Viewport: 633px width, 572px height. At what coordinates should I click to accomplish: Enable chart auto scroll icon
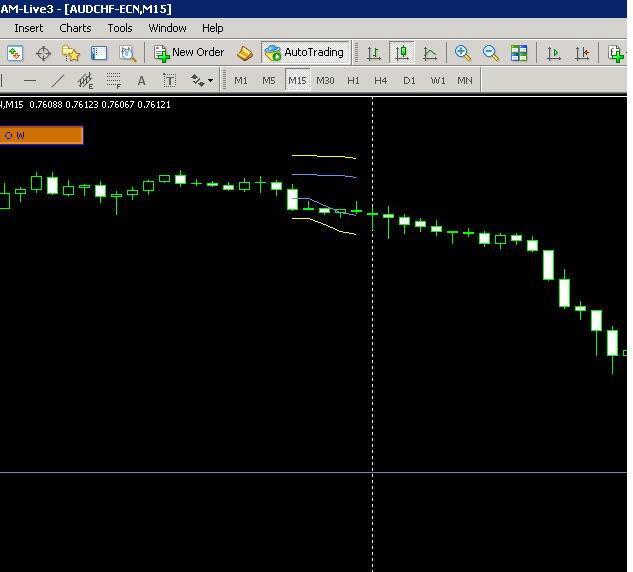pos(553,53)
